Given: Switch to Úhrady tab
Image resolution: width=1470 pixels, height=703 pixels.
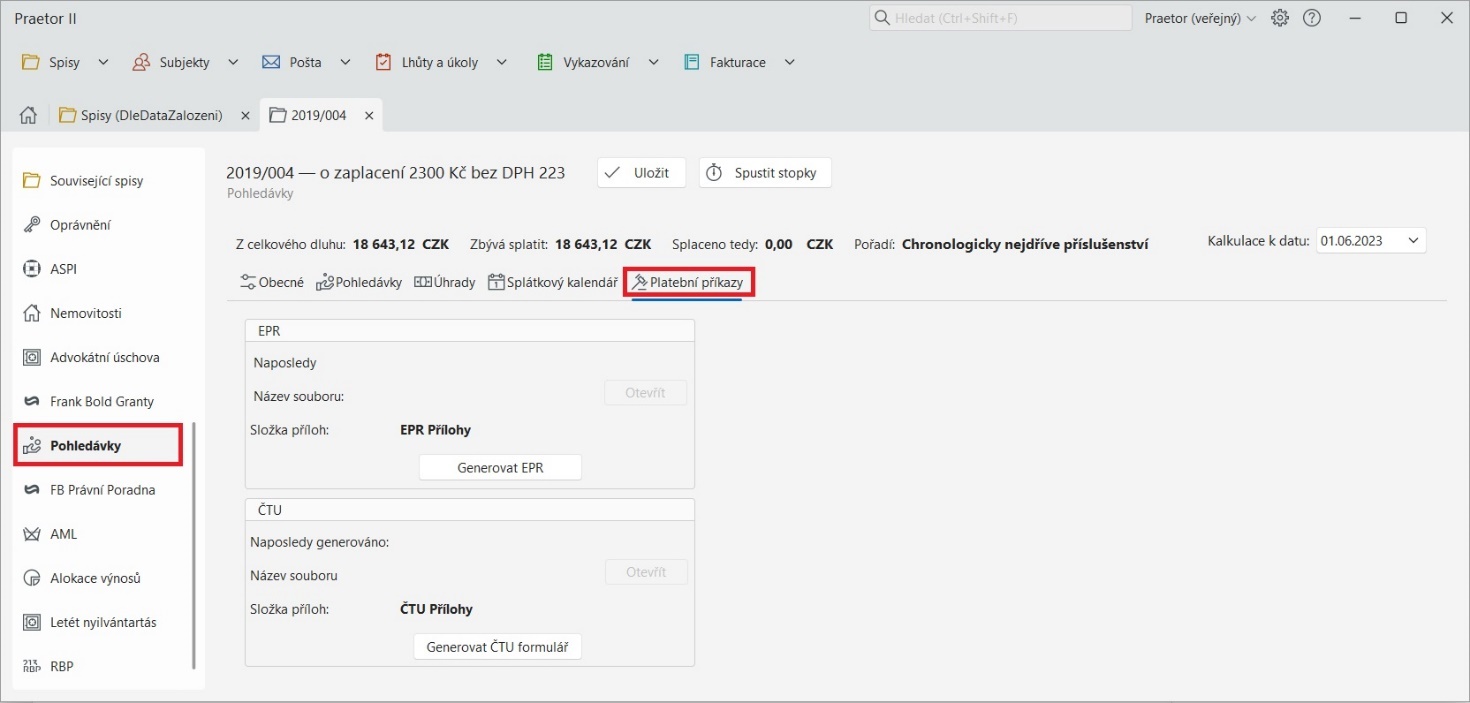Looking at the screenshot, I should [444, 283].
